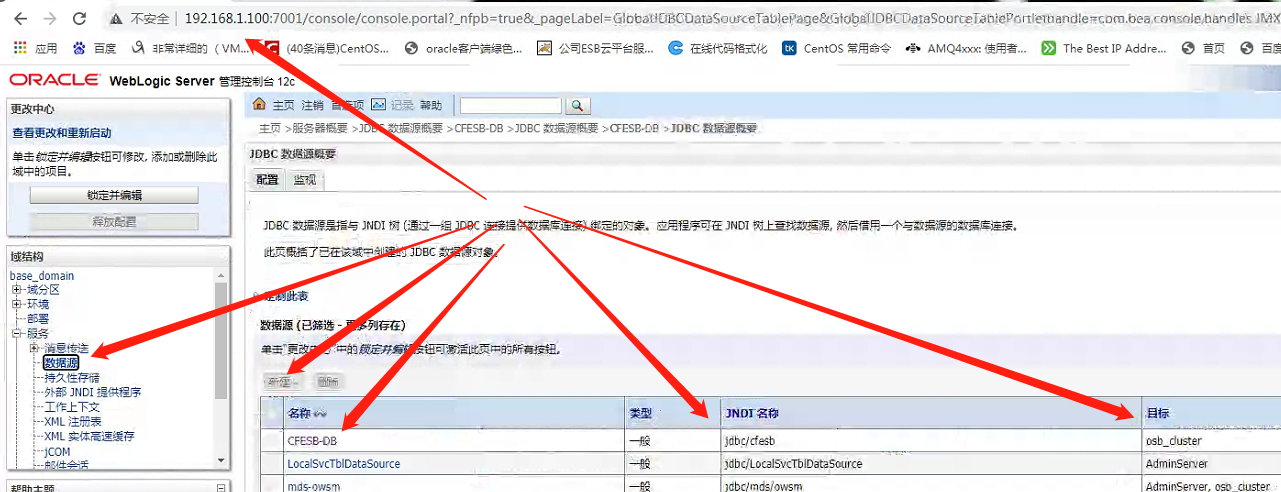
Task: Click 主页 text in console toolbar
Action: click(x=284, y=105)
